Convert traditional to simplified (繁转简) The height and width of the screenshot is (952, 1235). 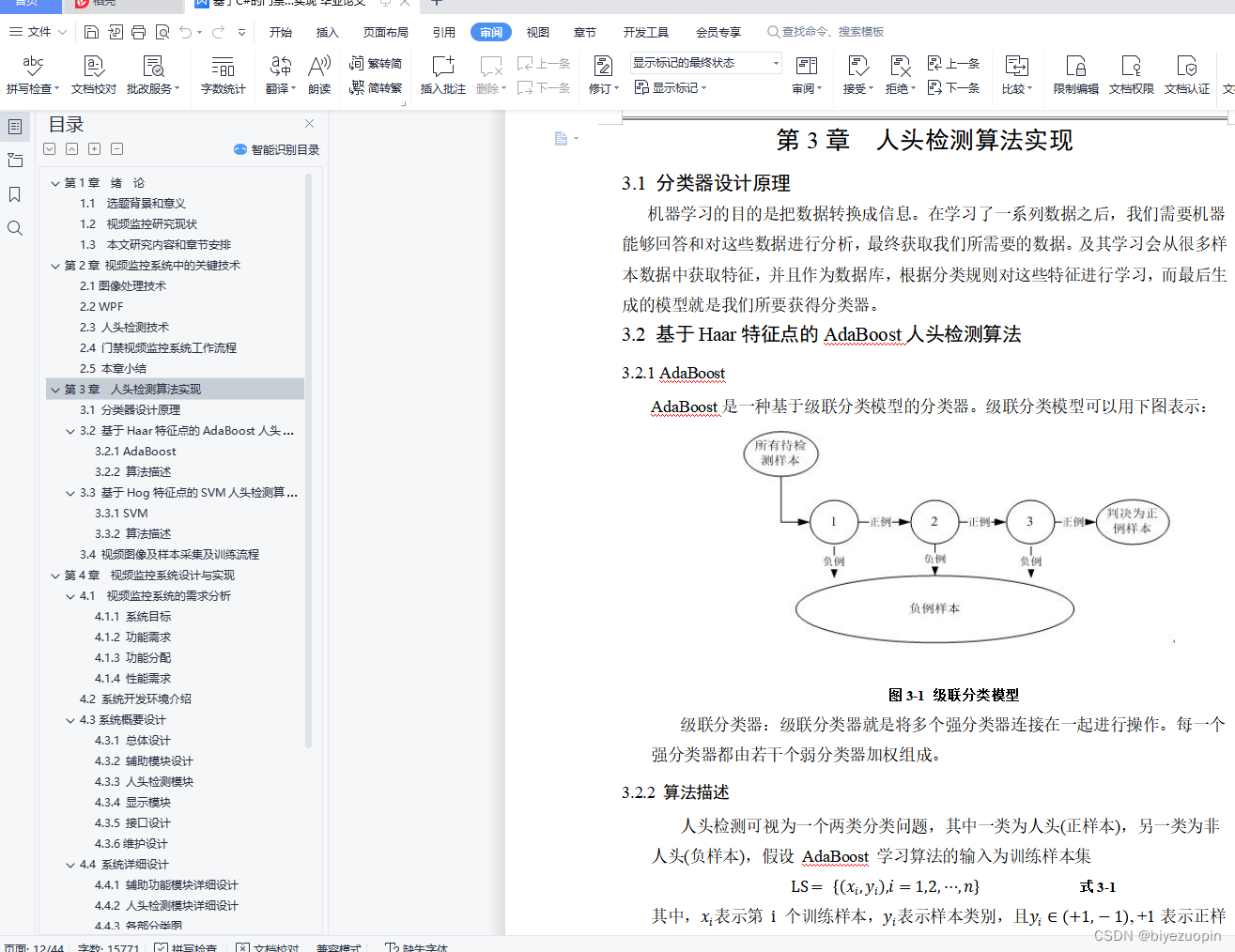click(x=376, y=63)
